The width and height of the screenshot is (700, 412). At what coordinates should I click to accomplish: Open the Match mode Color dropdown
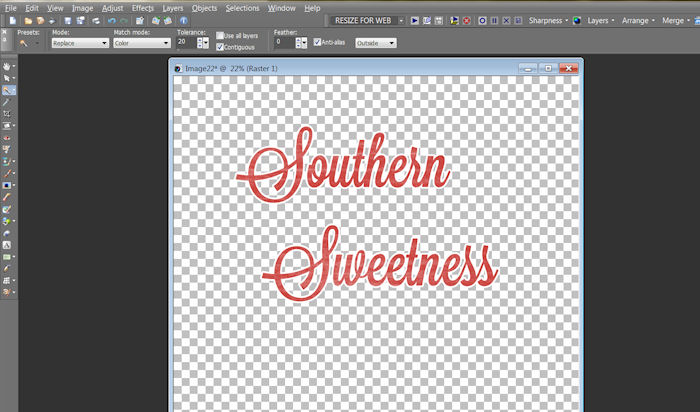[x=141, y=44]
